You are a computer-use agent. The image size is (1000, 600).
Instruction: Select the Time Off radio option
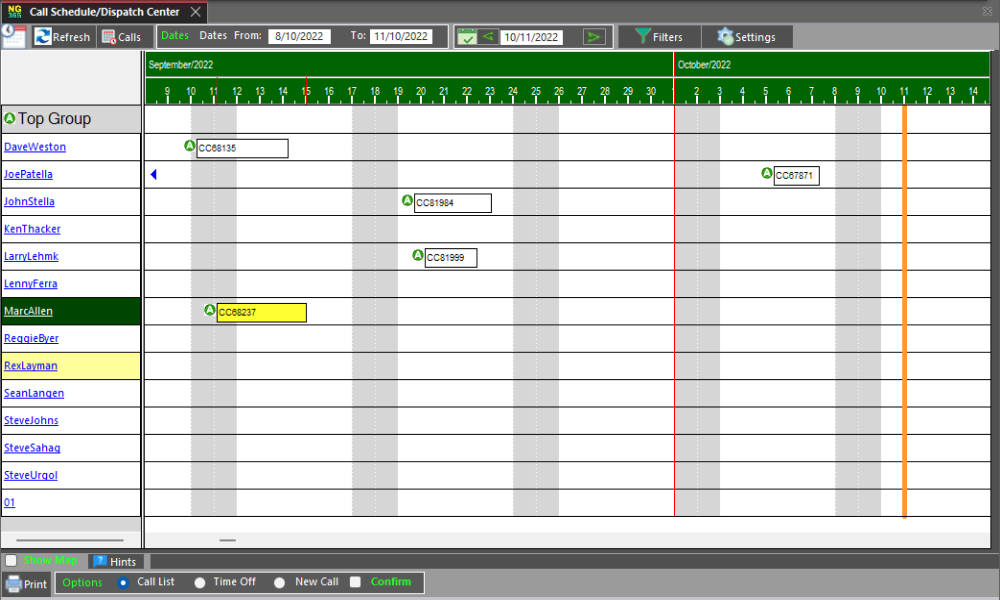200,582
